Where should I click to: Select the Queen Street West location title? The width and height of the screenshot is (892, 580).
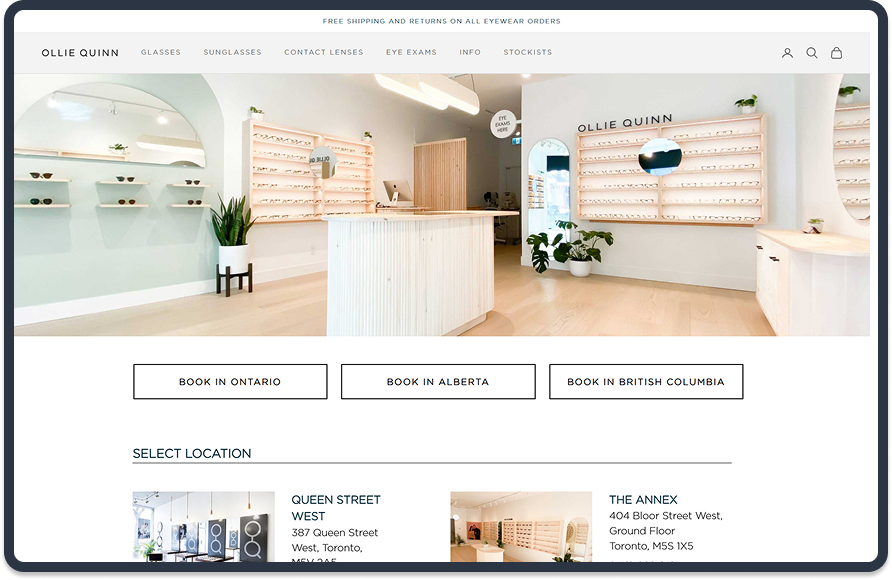click(336, 508)
